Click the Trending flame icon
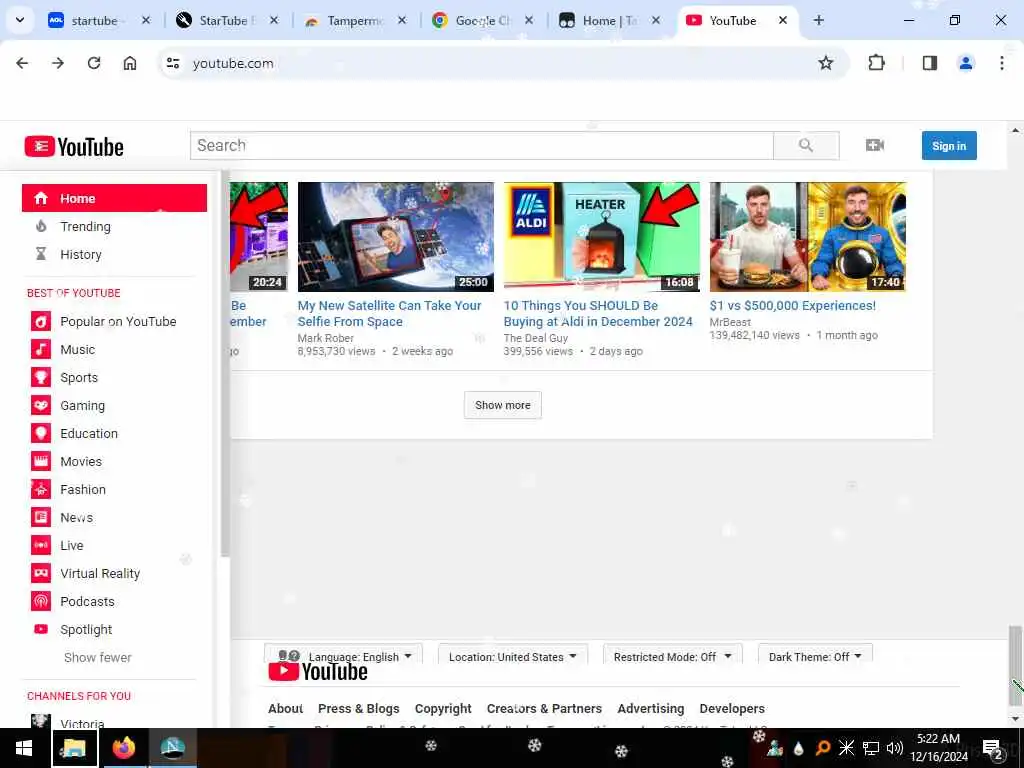This screenshot has width=1024, height=768. [41, 227]
